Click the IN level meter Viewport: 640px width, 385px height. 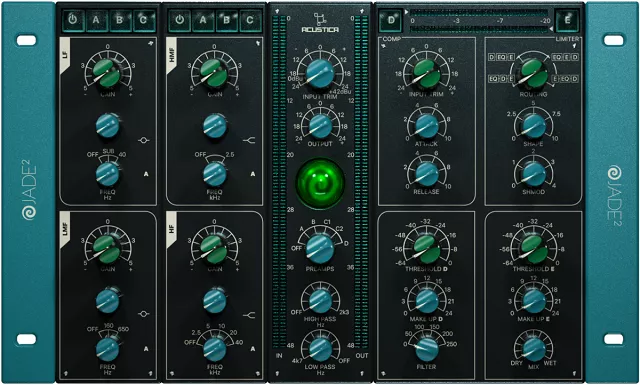[x=279, y=182]
